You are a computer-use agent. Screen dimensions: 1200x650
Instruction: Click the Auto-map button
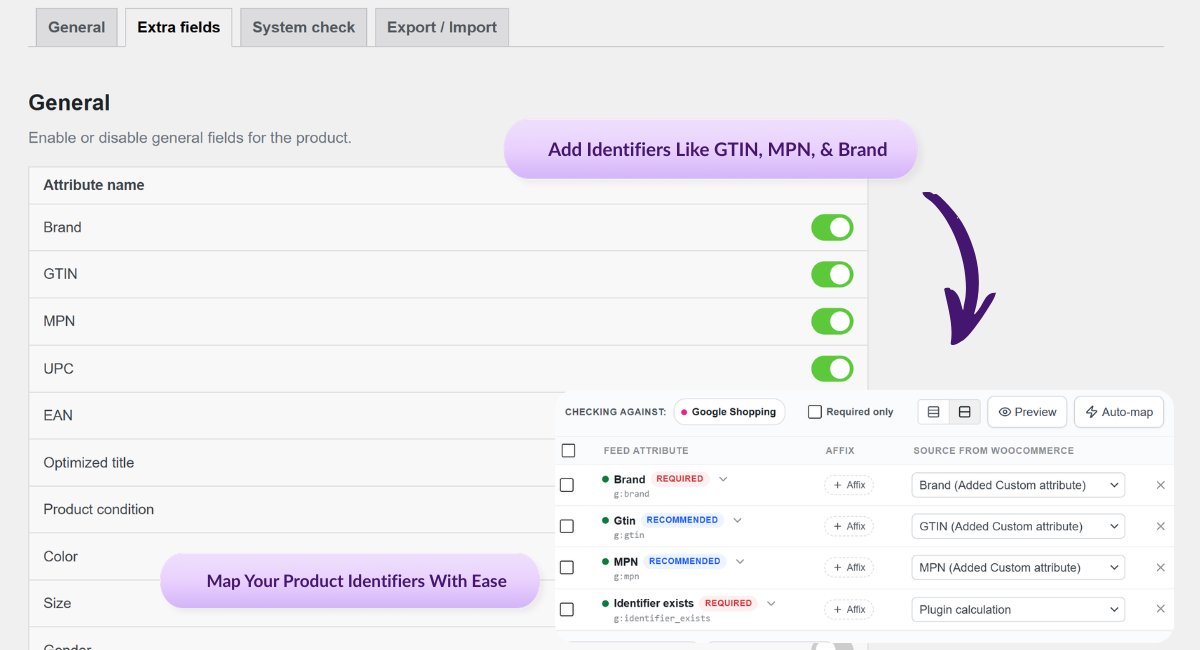click(1119, 412)
